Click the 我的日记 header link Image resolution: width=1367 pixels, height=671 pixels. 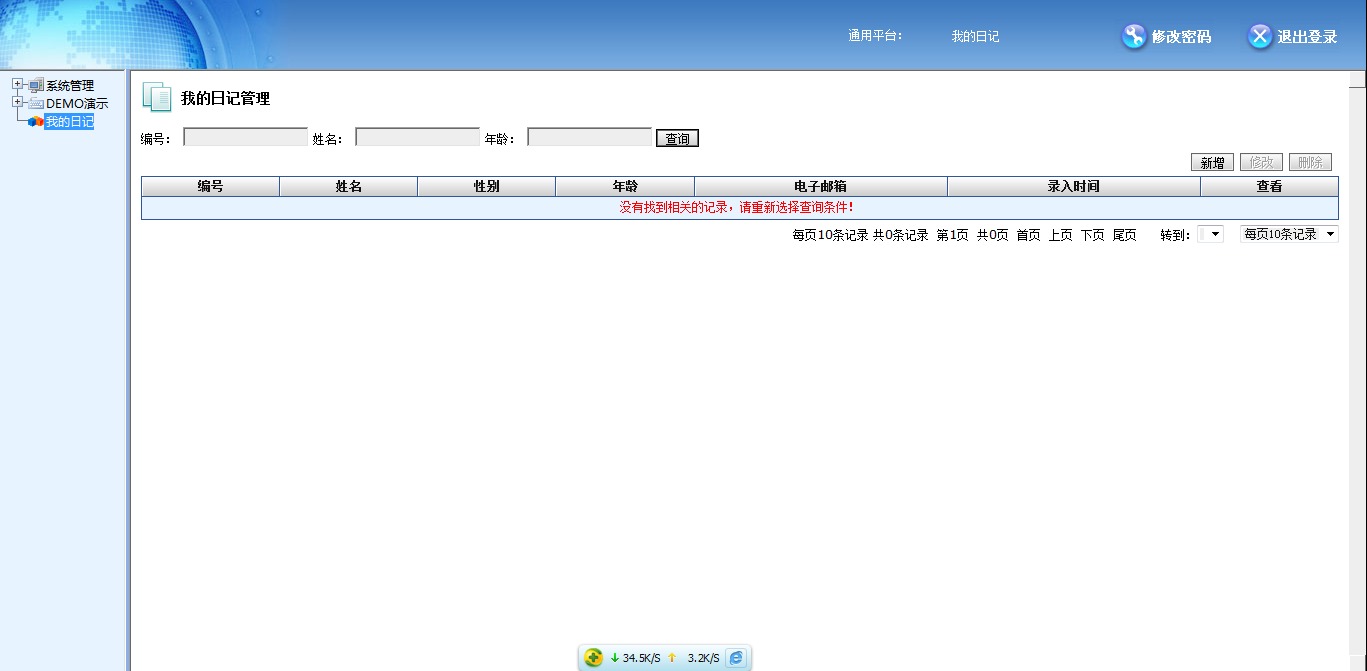[x=975, y=36]
